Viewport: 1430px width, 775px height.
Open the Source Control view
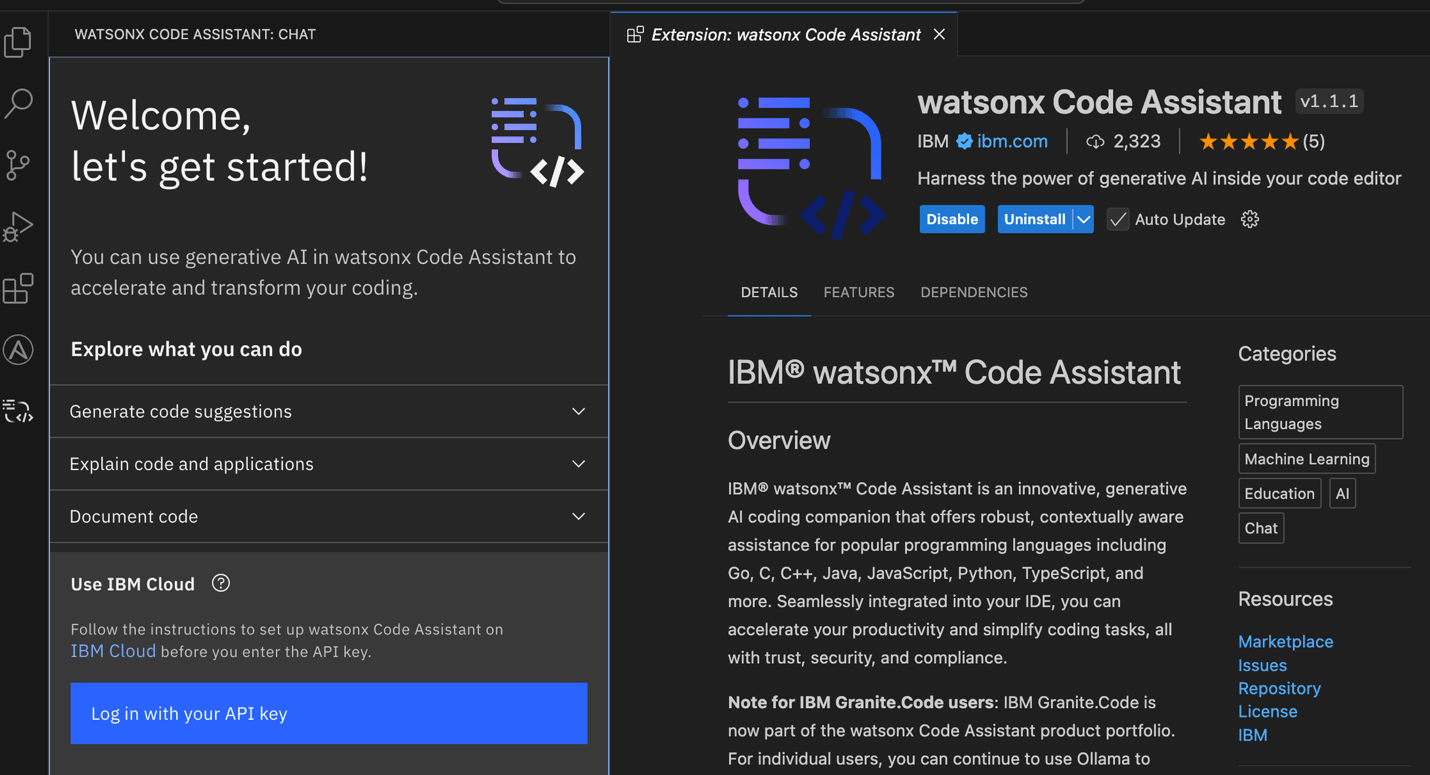18,165
